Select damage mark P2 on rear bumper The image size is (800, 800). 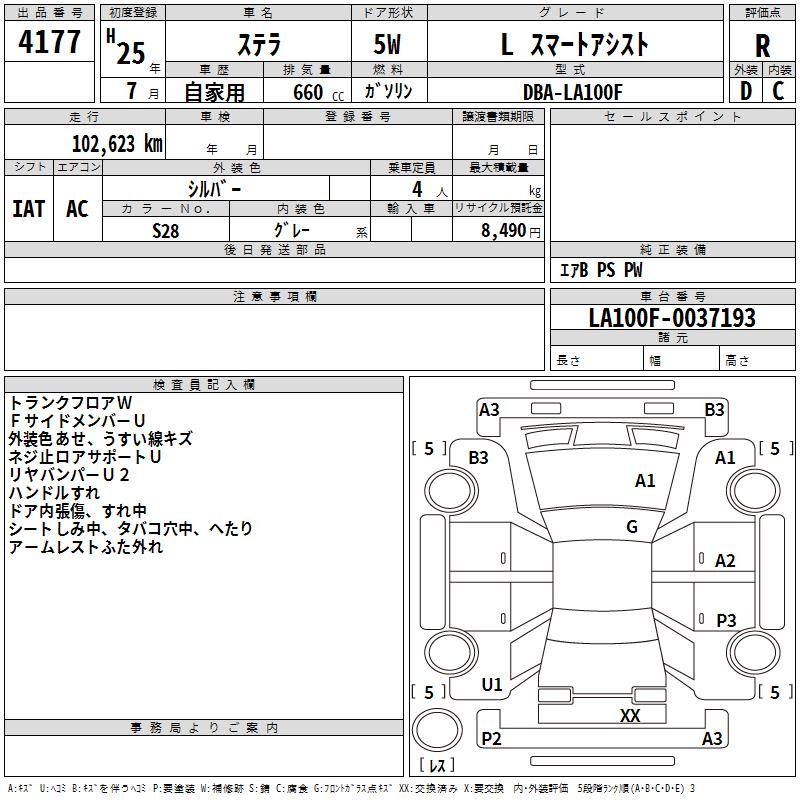[x=491, y=739]
